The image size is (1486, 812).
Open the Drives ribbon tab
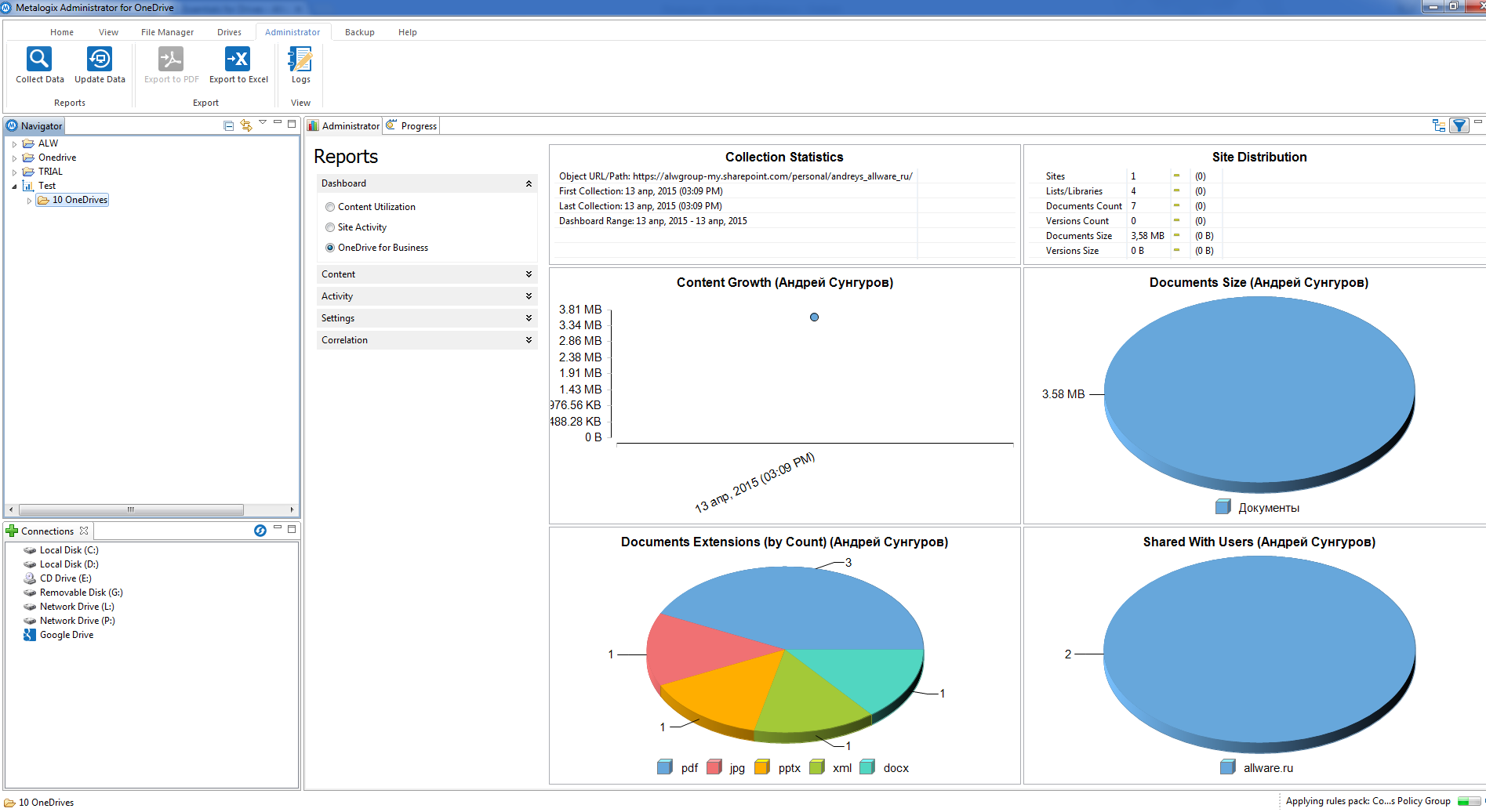tap(229, 32)
